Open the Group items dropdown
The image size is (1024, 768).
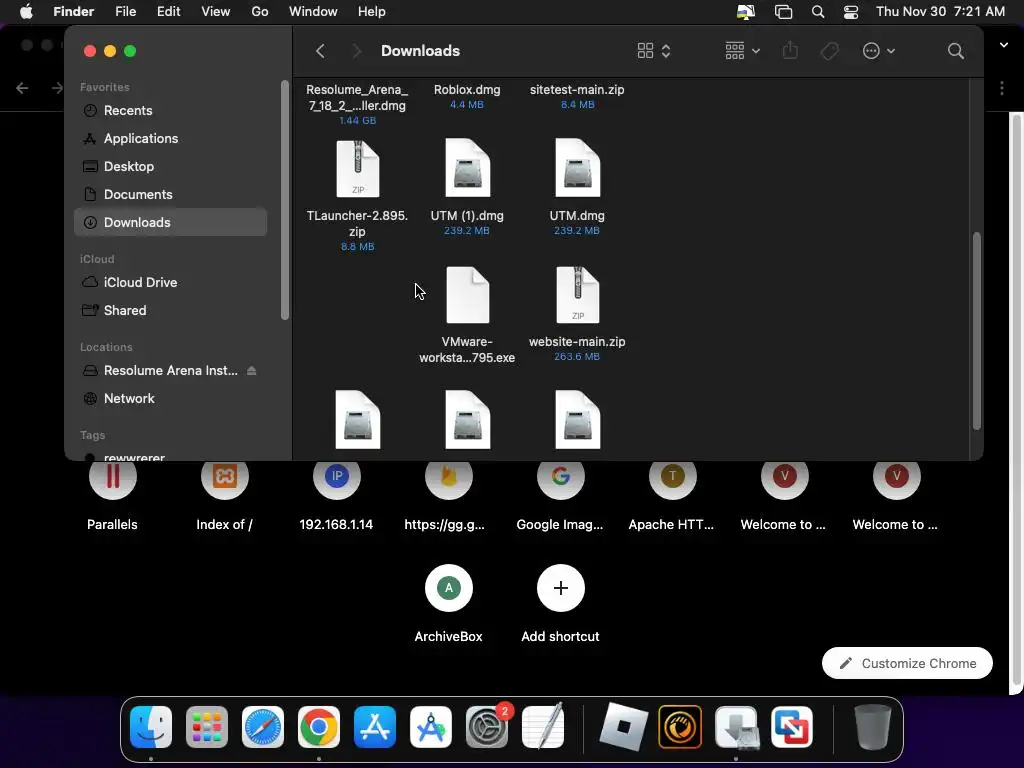[x=742, y=51]
